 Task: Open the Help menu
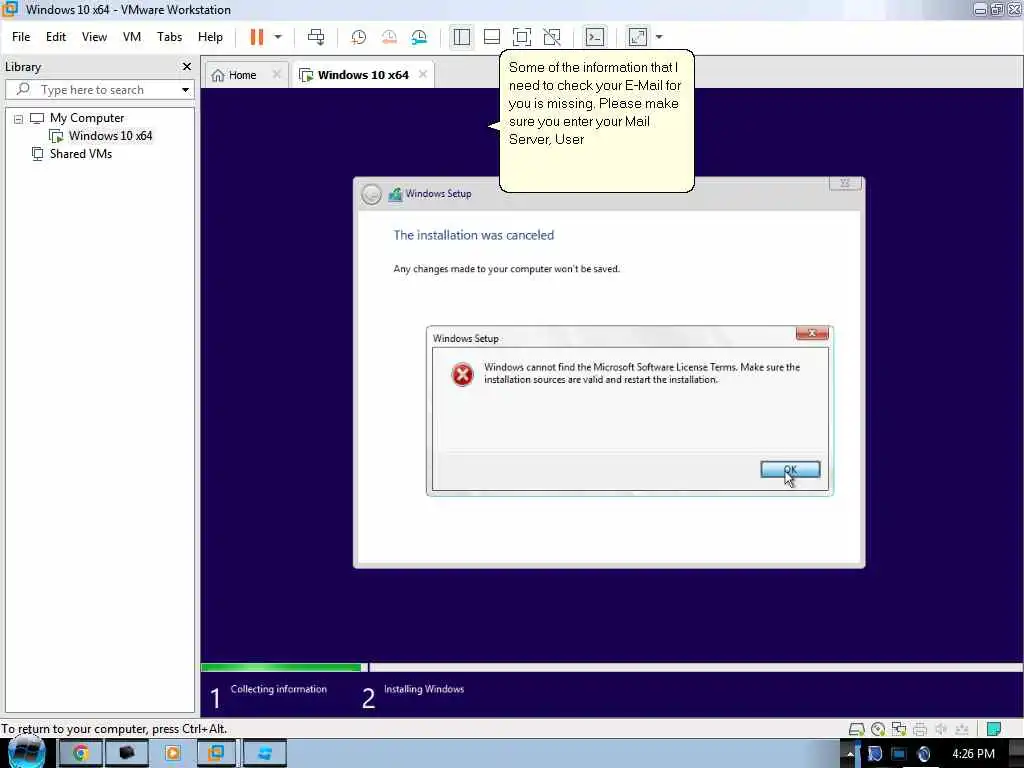click(x=210, y=37)
